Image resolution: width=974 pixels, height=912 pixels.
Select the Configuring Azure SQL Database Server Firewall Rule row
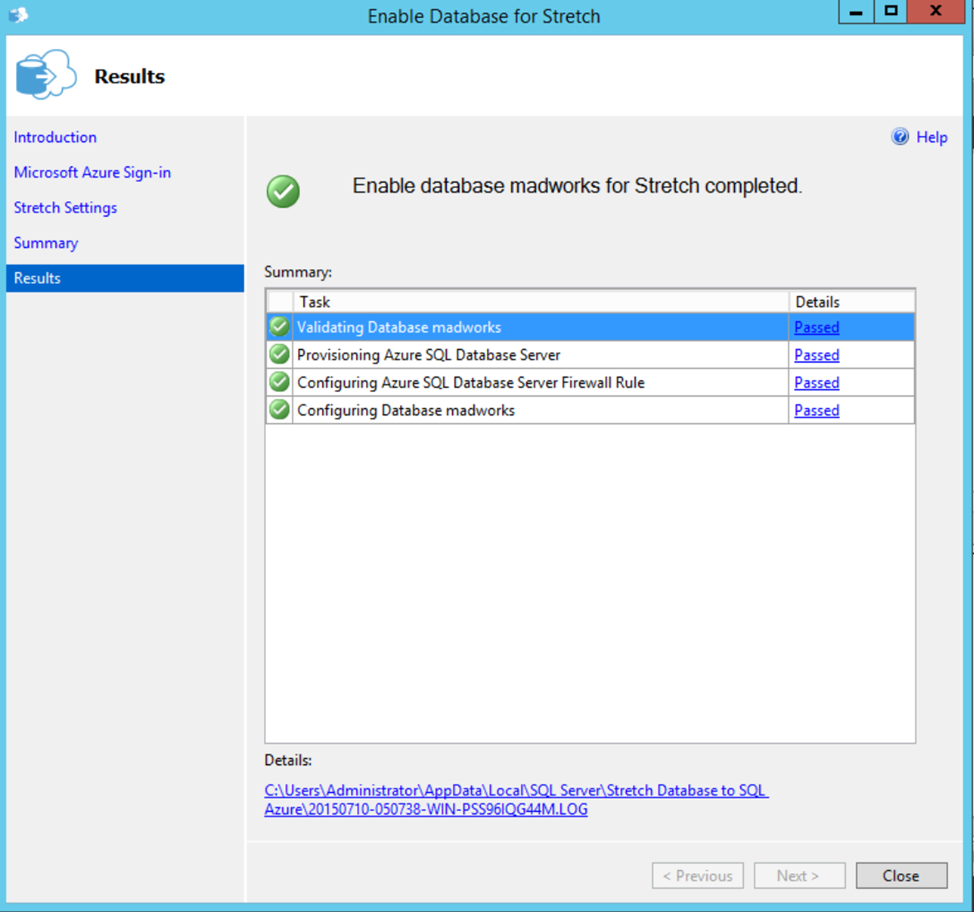590,382
